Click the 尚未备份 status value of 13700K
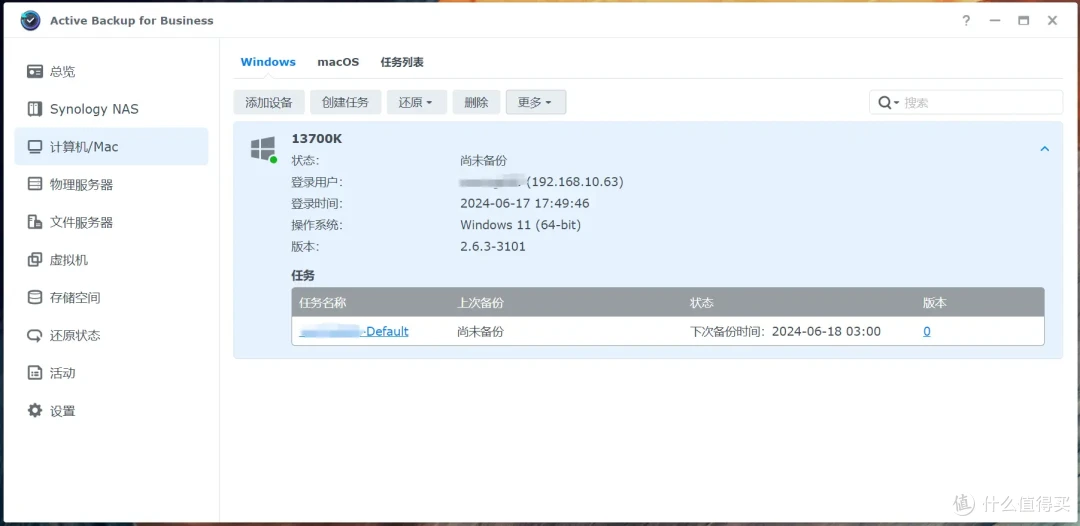1080x526 pixels. tap(484, 160)
